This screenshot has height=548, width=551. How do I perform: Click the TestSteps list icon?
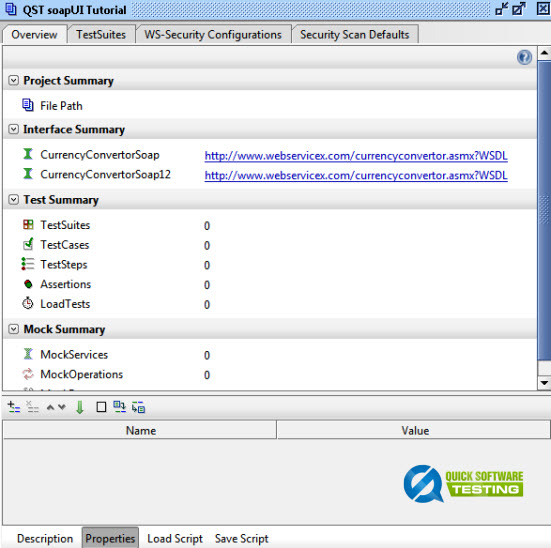coord(28,264)
